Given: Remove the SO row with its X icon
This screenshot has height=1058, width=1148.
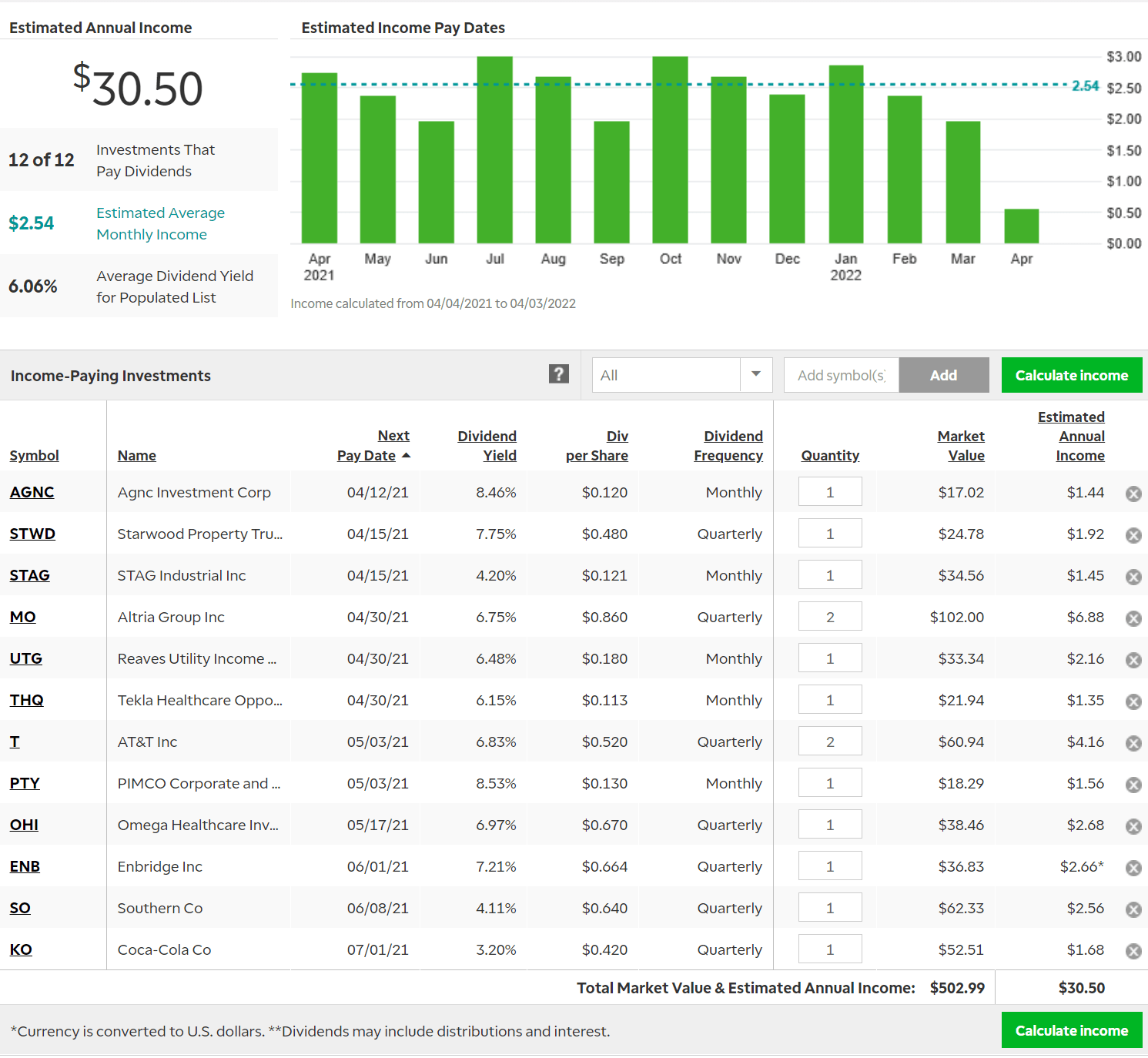Looking at the screenshot, I should (1133, 909).
